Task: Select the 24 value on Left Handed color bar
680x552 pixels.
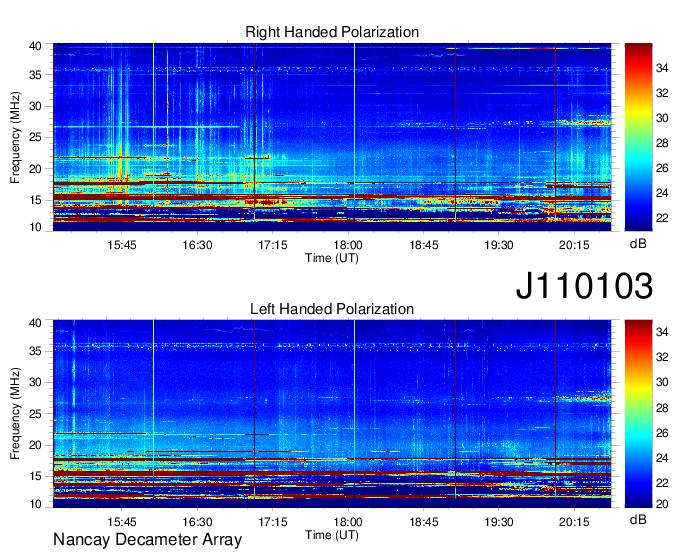Action: coord(662,458)
